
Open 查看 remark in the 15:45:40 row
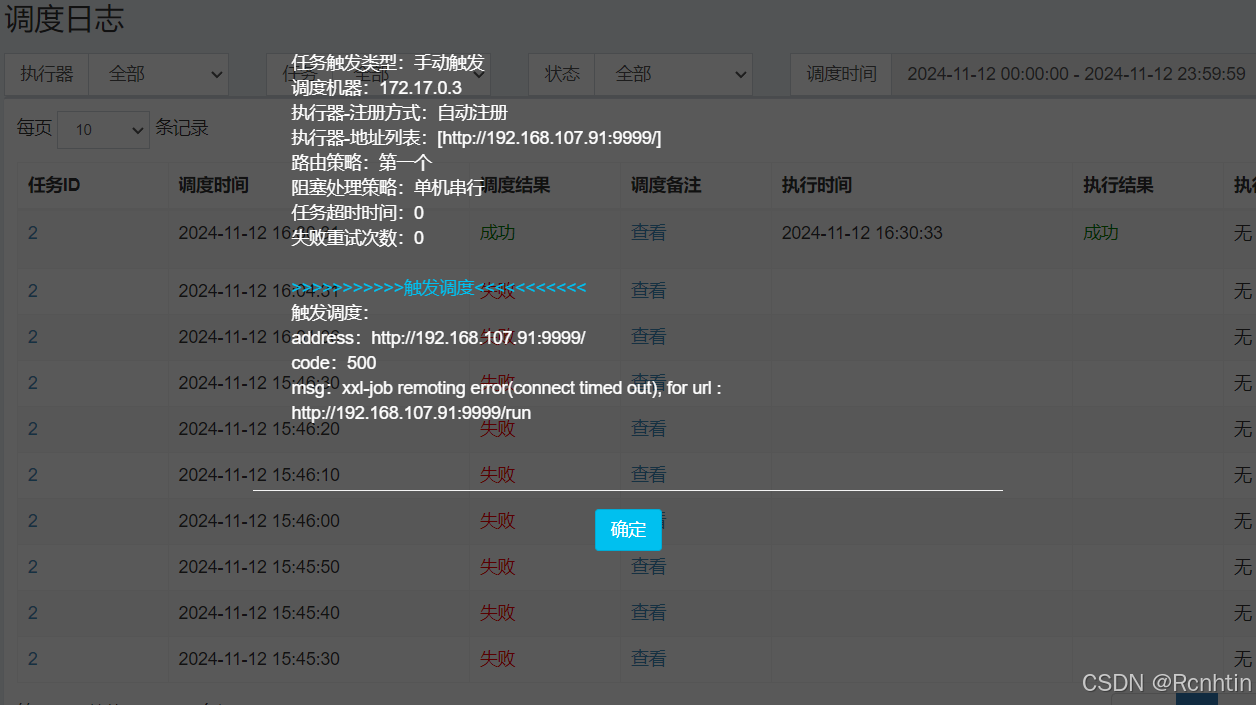click(648, 612)
